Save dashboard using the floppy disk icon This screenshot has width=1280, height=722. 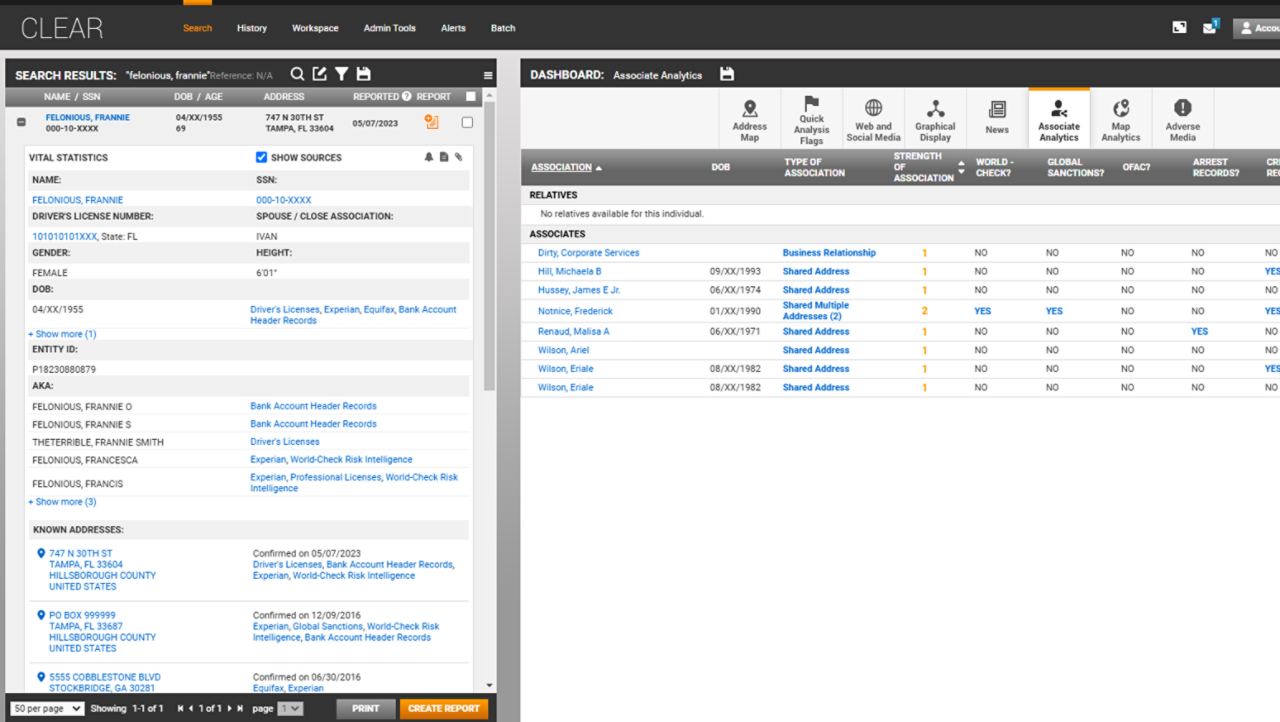tap(727, 74)
